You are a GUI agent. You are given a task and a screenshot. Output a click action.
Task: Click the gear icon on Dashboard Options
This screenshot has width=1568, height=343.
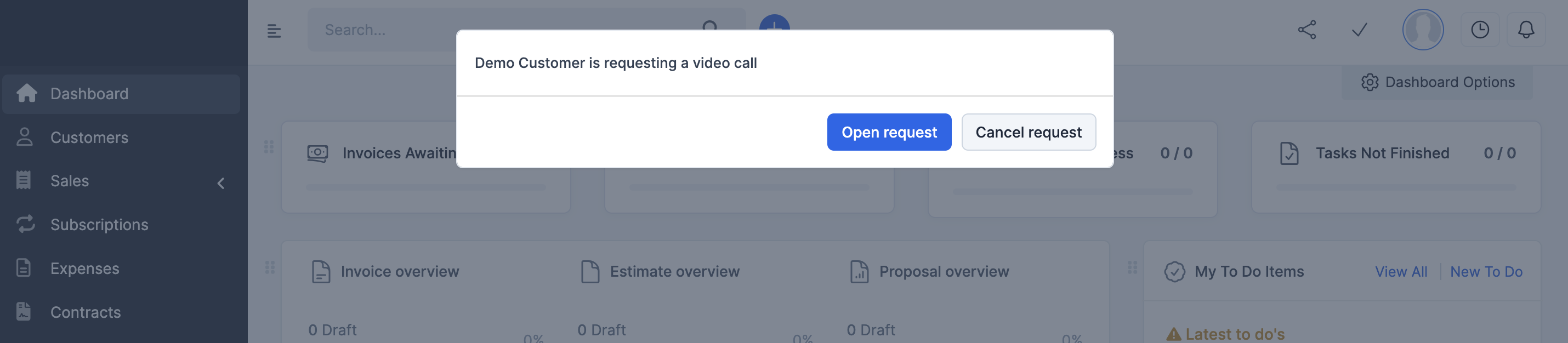[x=1371, y=83]
